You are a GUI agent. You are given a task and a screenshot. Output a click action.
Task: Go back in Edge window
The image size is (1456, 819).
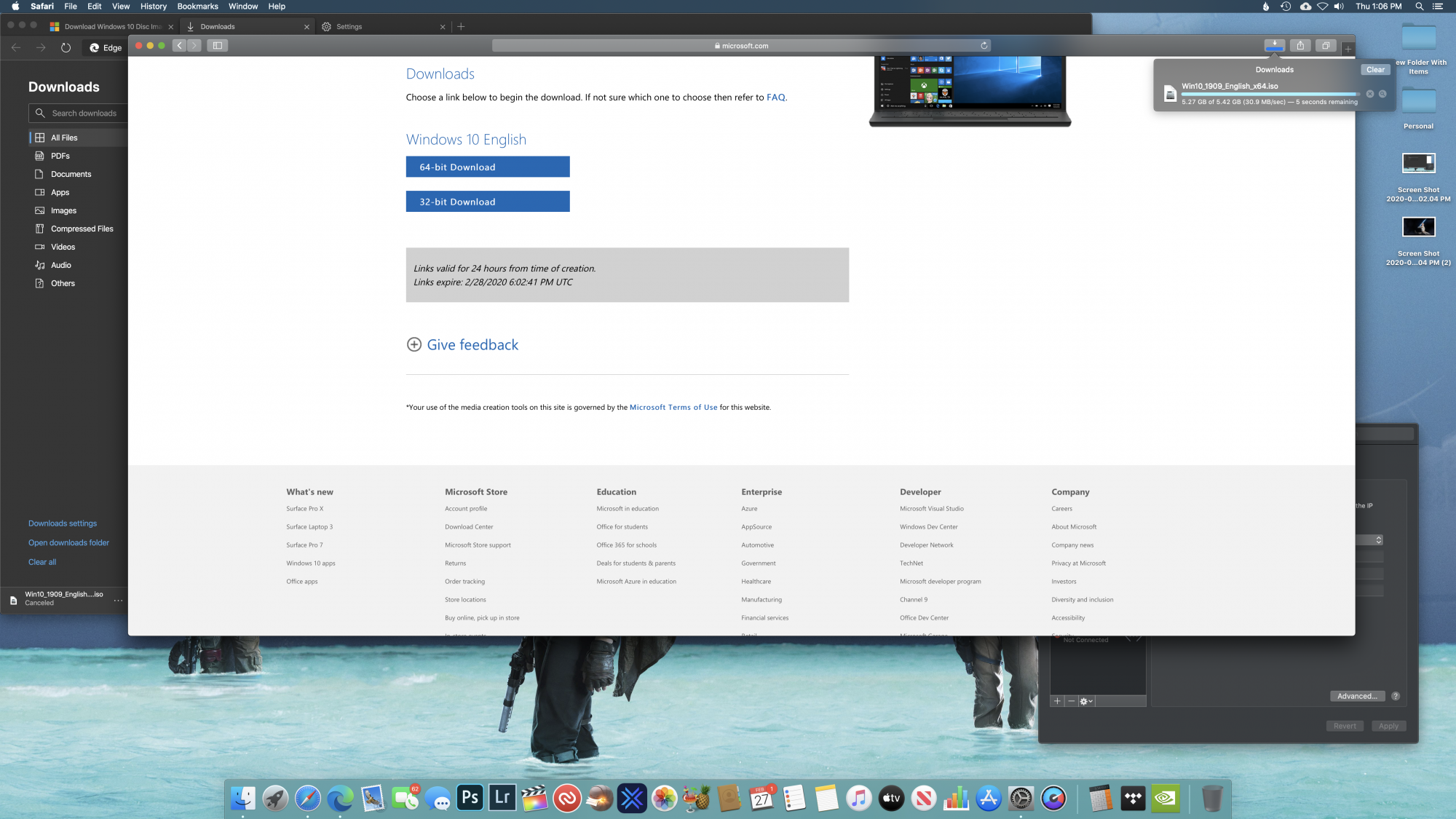tap(16, 47)
